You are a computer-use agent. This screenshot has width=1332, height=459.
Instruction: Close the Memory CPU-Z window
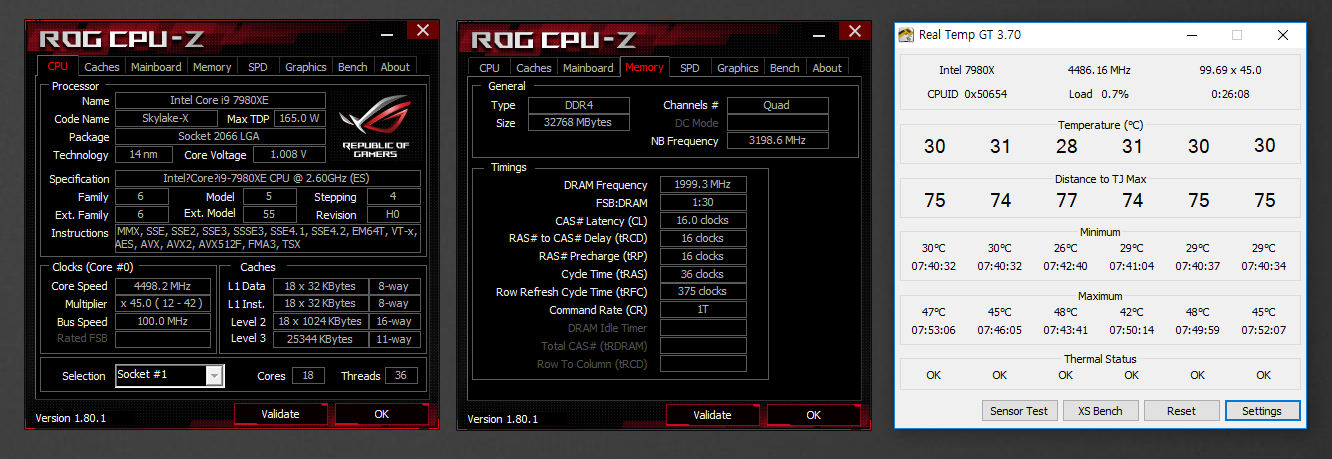tap(856, 31)
